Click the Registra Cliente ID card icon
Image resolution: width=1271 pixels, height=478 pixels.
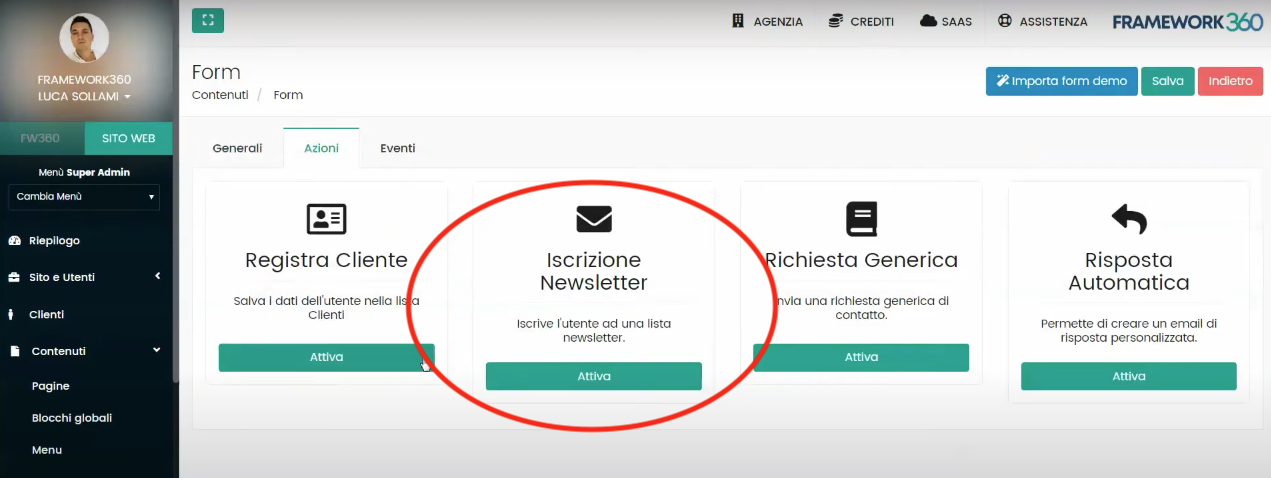click(x=326, y=219)
